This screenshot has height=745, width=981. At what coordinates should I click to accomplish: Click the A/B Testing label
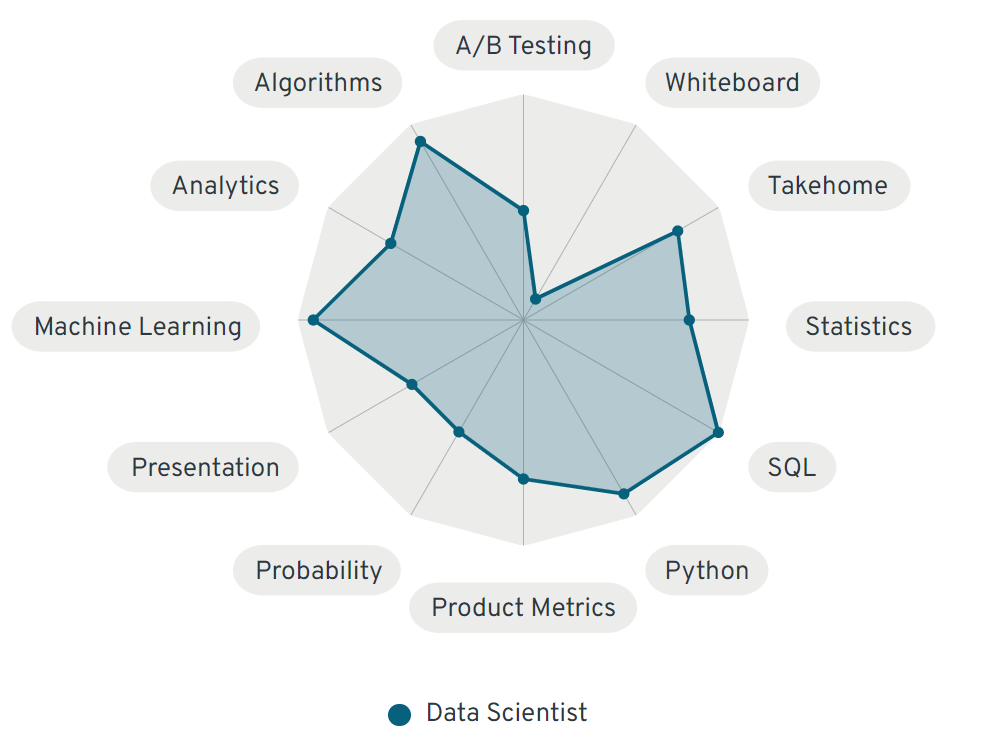tap(523, 46)
